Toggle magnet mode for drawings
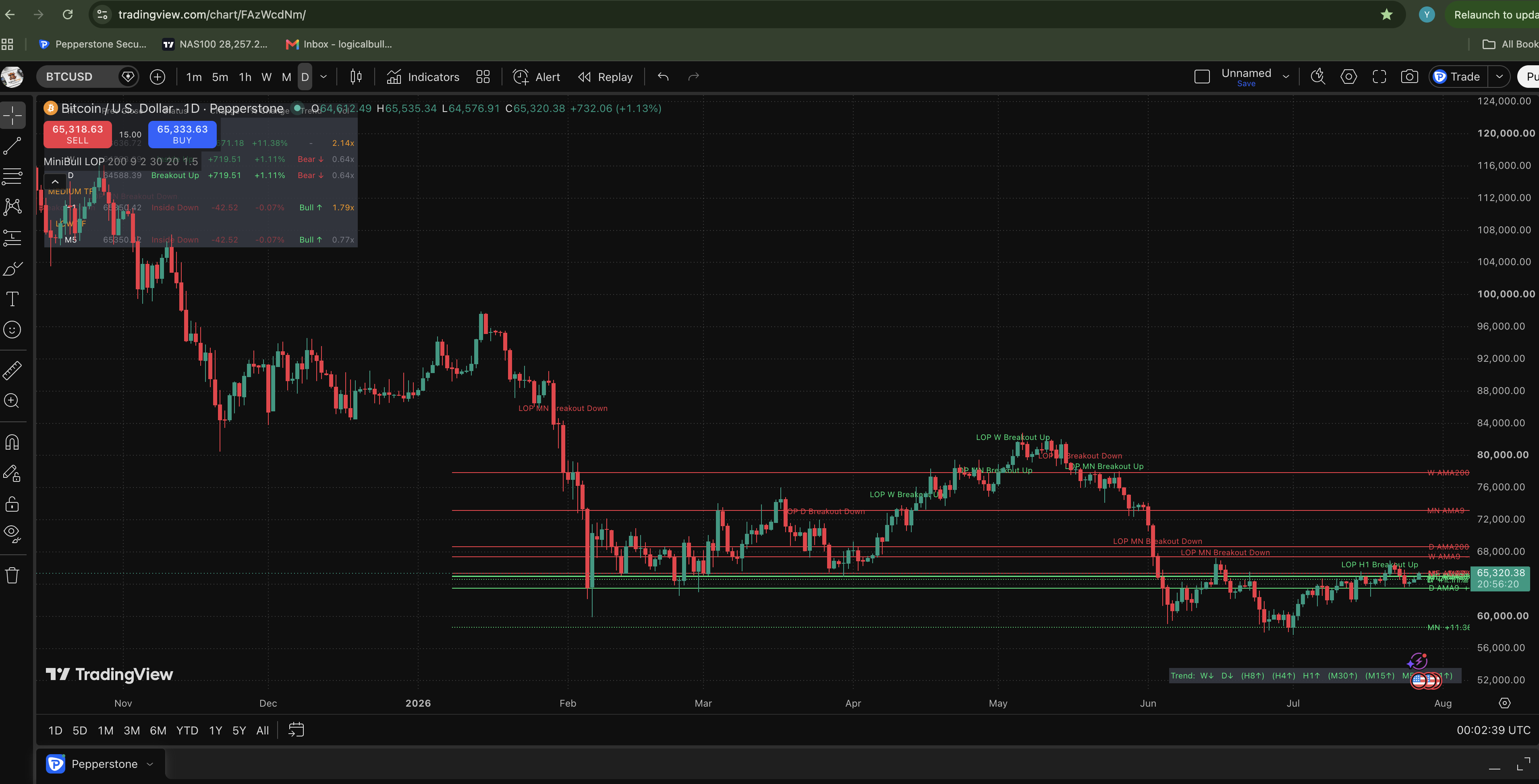The width and height of the screenshot is (1539, 784). pos(12,442)
